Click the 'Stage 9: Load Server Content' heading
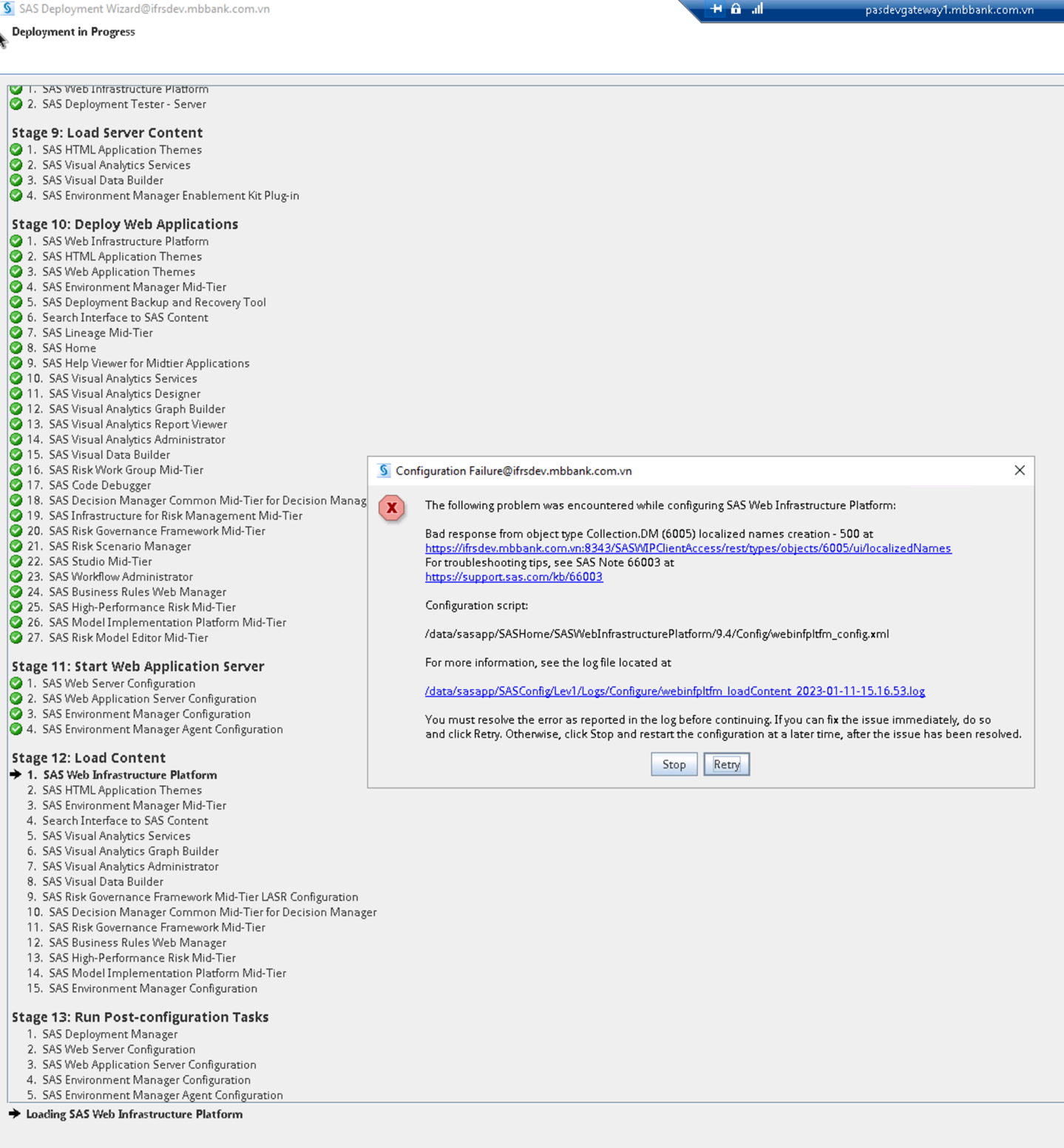Screen dimensions: 1064x1148 coord(107,132)
